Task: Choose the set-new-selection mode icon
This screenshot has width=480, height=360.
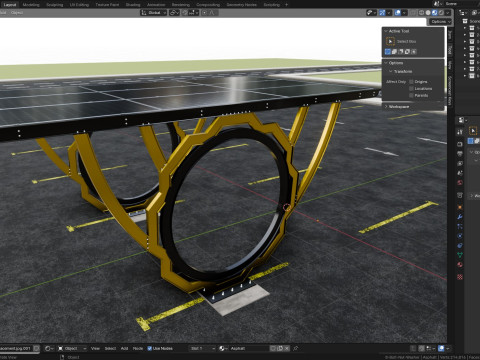Action: [388, 52]
